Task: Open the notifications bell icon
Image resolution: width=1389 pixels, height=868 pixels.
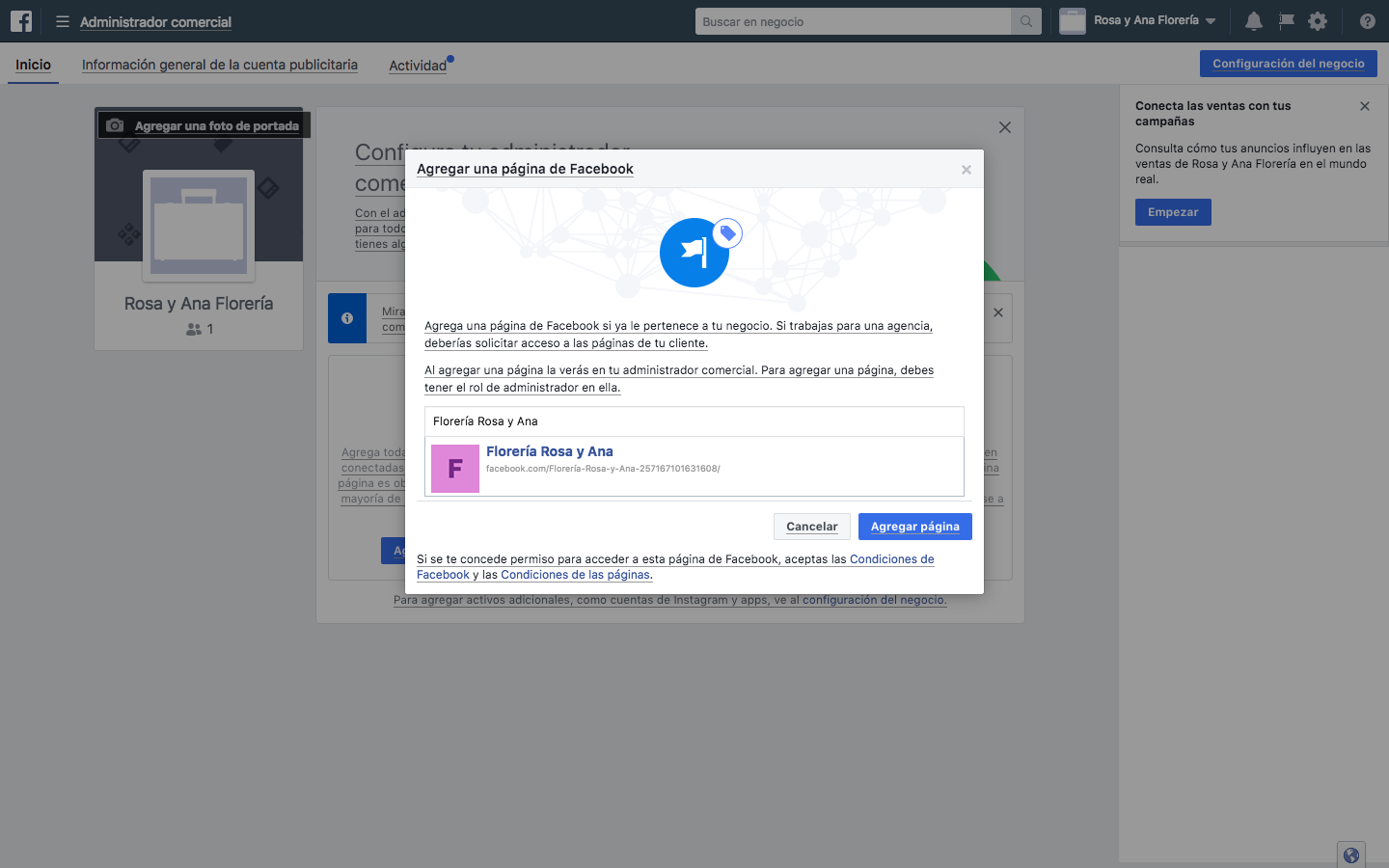Action: point(1254,21)
